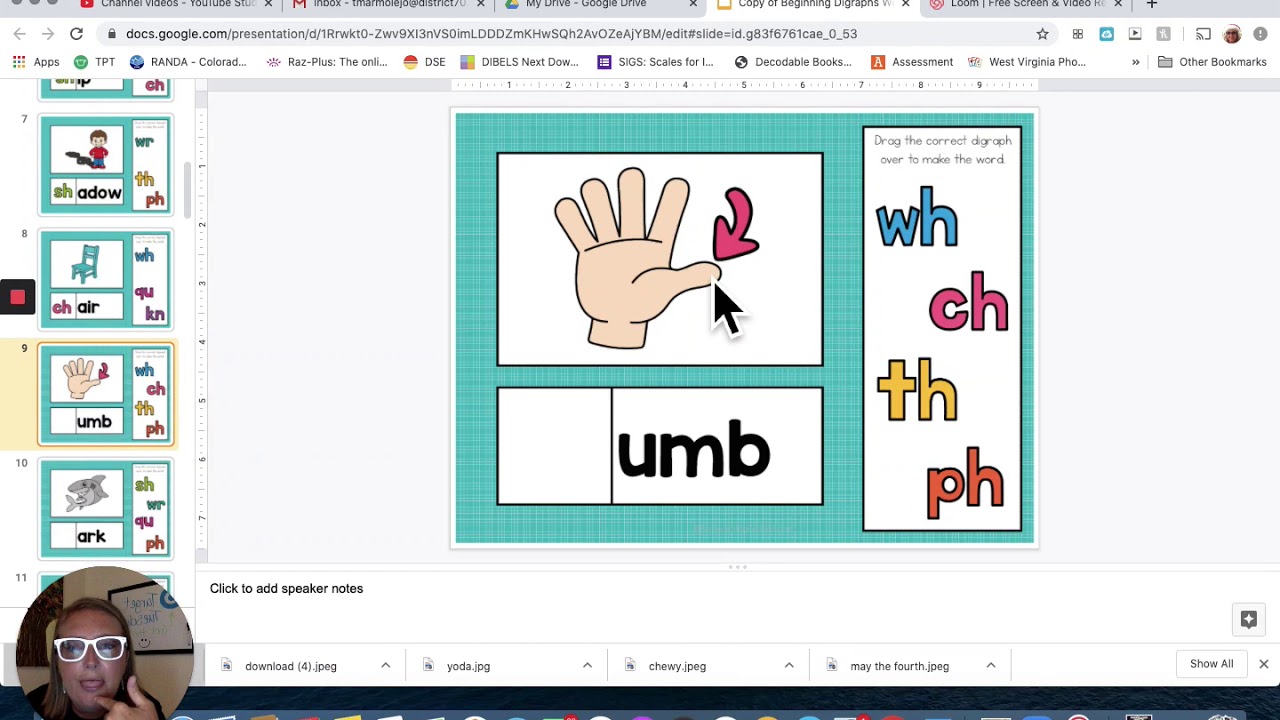Viewport: 1280px width, 720px height.
Task: Open may the fourth.jpeg download
Action: (x=899, y=666)
